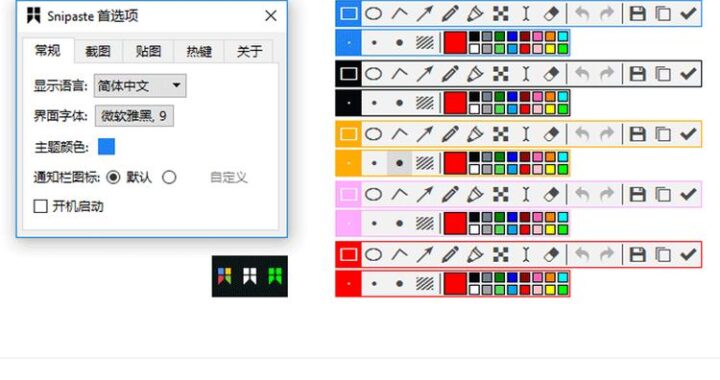The height and width of the screenshot is (380, 720).
Task: Select rectangle tool in red toolbar
Action: tap(349, 254)
